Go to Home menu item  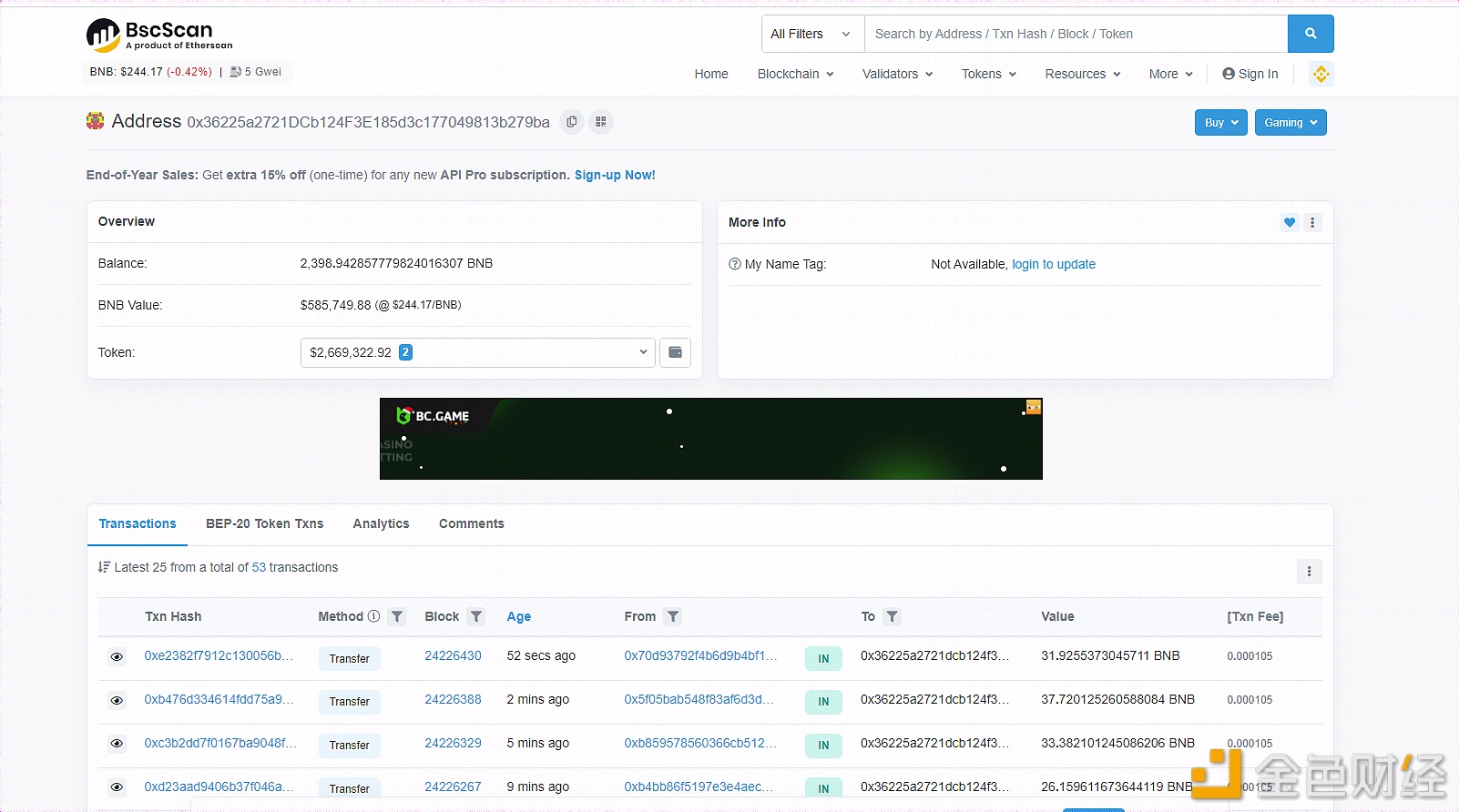[711, 74]
